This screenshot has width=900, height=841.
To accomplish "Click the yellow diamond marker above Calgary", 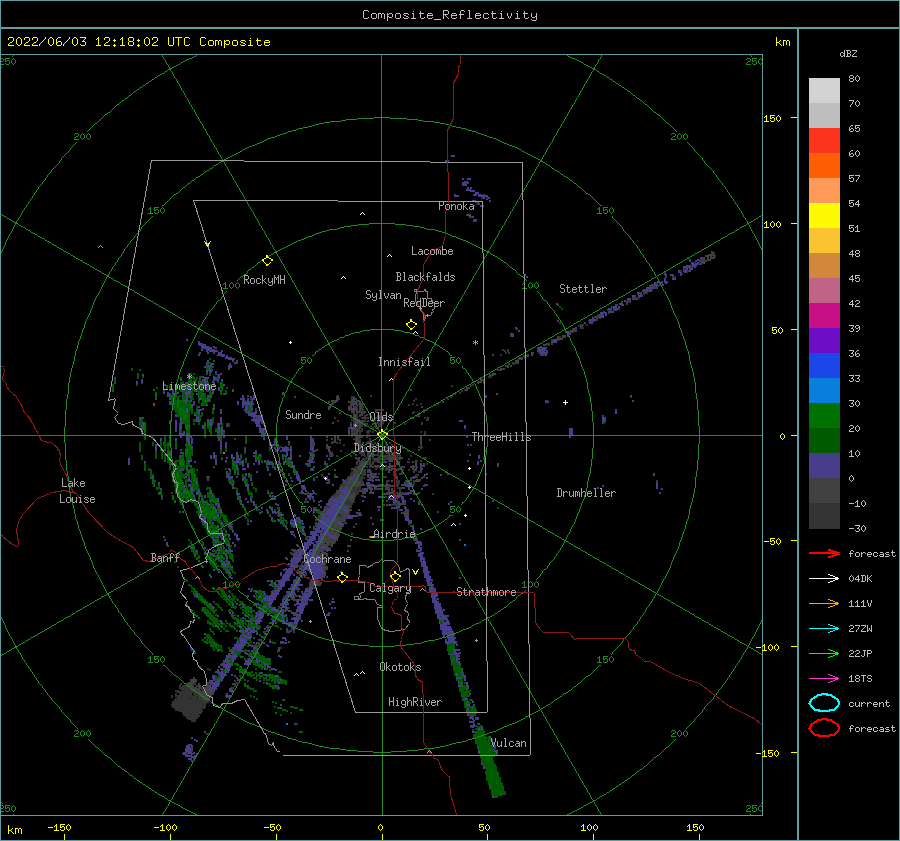I will tap(395, 576).
